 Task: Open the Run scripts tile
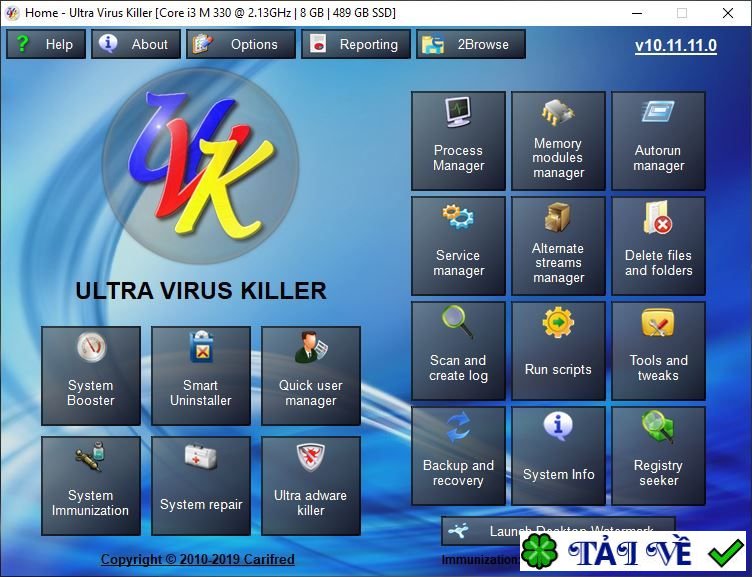558,351
